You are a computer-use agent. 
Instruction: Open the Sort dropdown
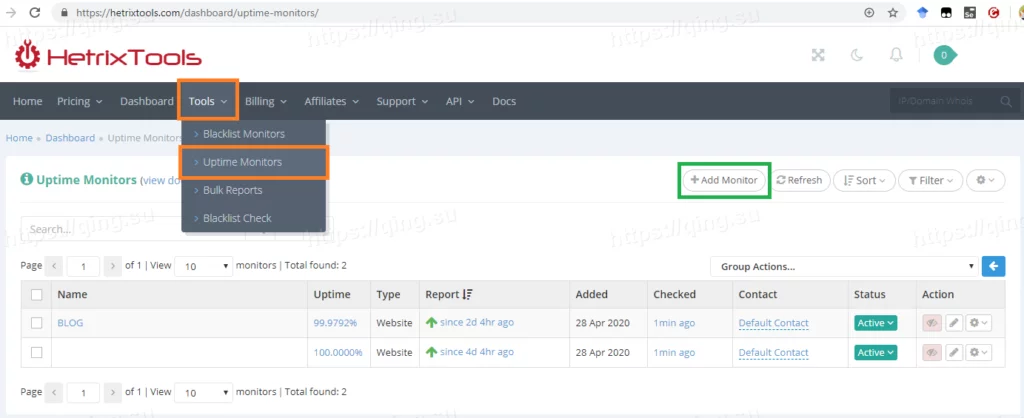coord(864,180)
